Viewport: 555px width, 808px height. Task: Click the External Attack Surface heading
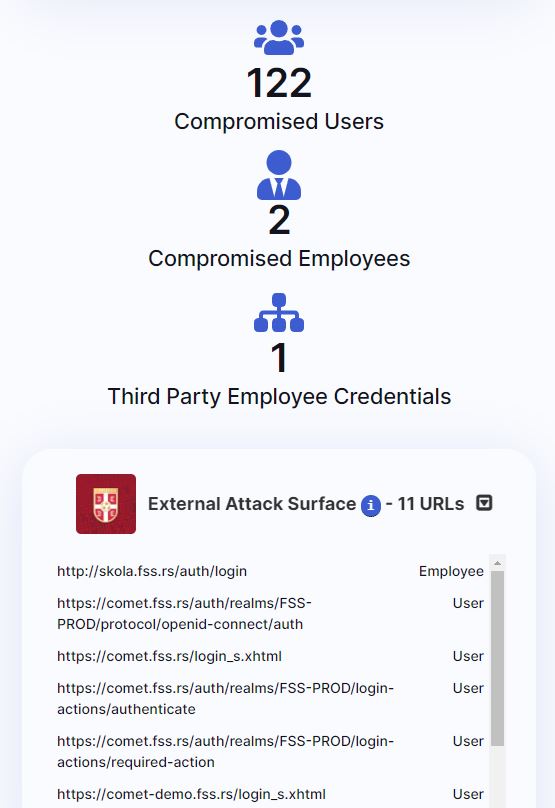(x=252, y=503)
